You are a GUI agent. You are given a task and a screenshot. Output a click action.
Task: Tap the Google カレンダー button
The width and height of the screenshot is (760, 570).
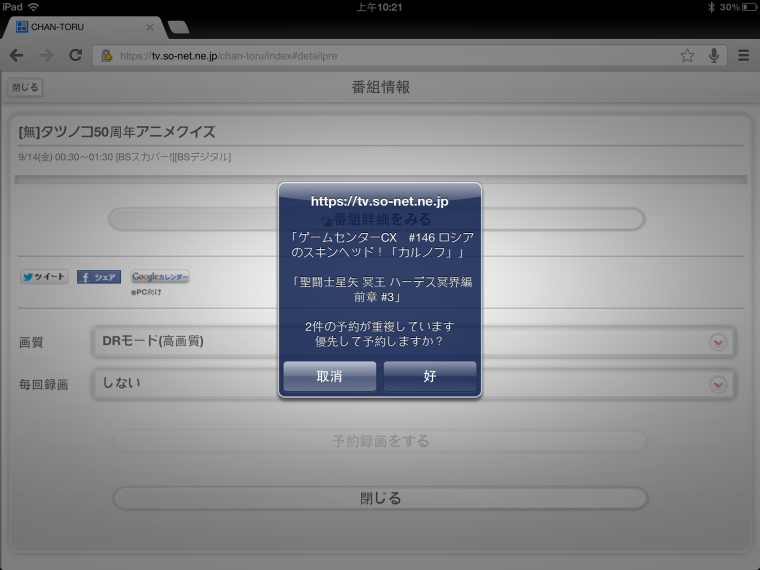coord(160,277)
